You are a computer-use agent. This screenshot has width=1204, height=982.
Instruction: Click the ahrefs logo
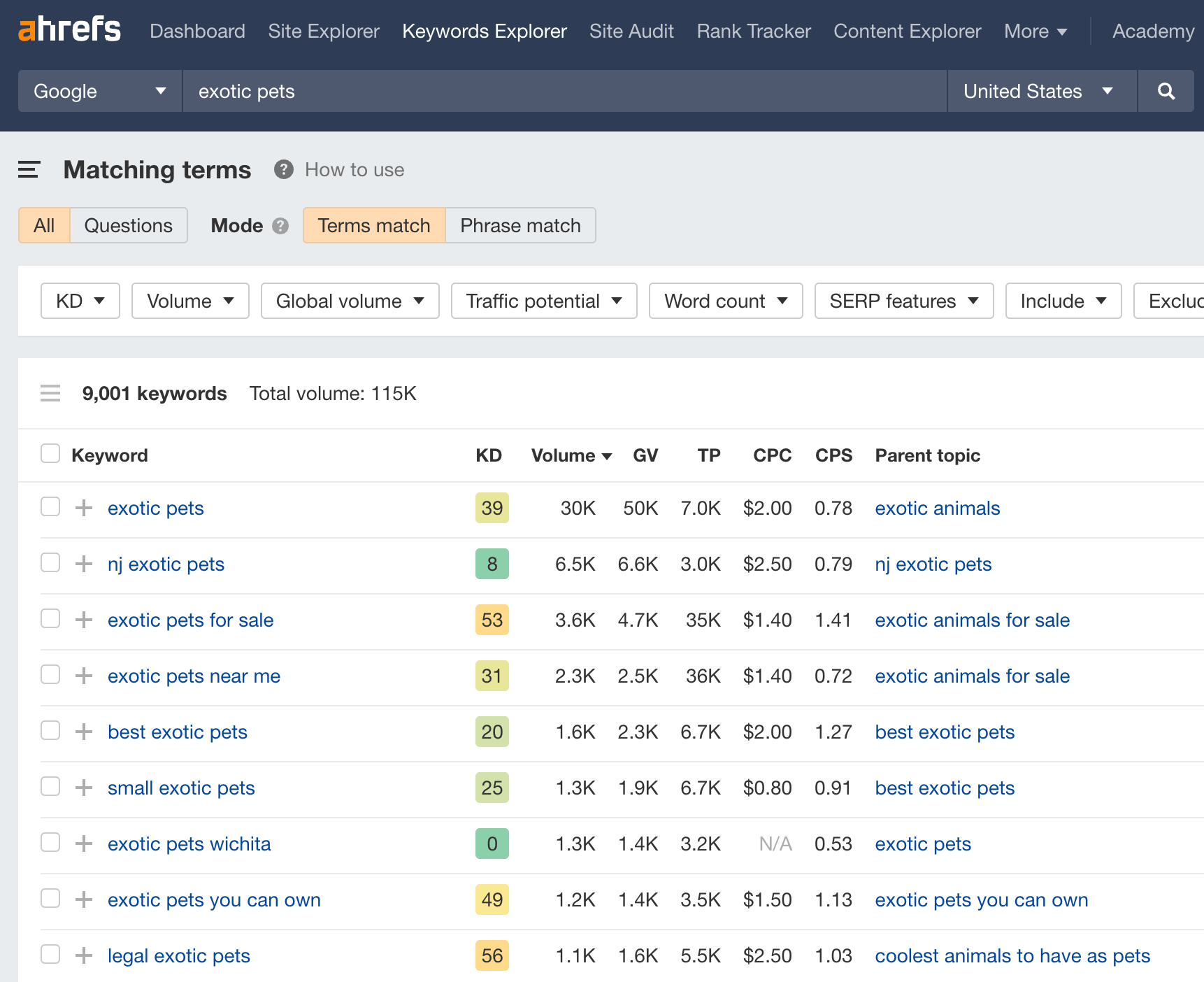69,29
